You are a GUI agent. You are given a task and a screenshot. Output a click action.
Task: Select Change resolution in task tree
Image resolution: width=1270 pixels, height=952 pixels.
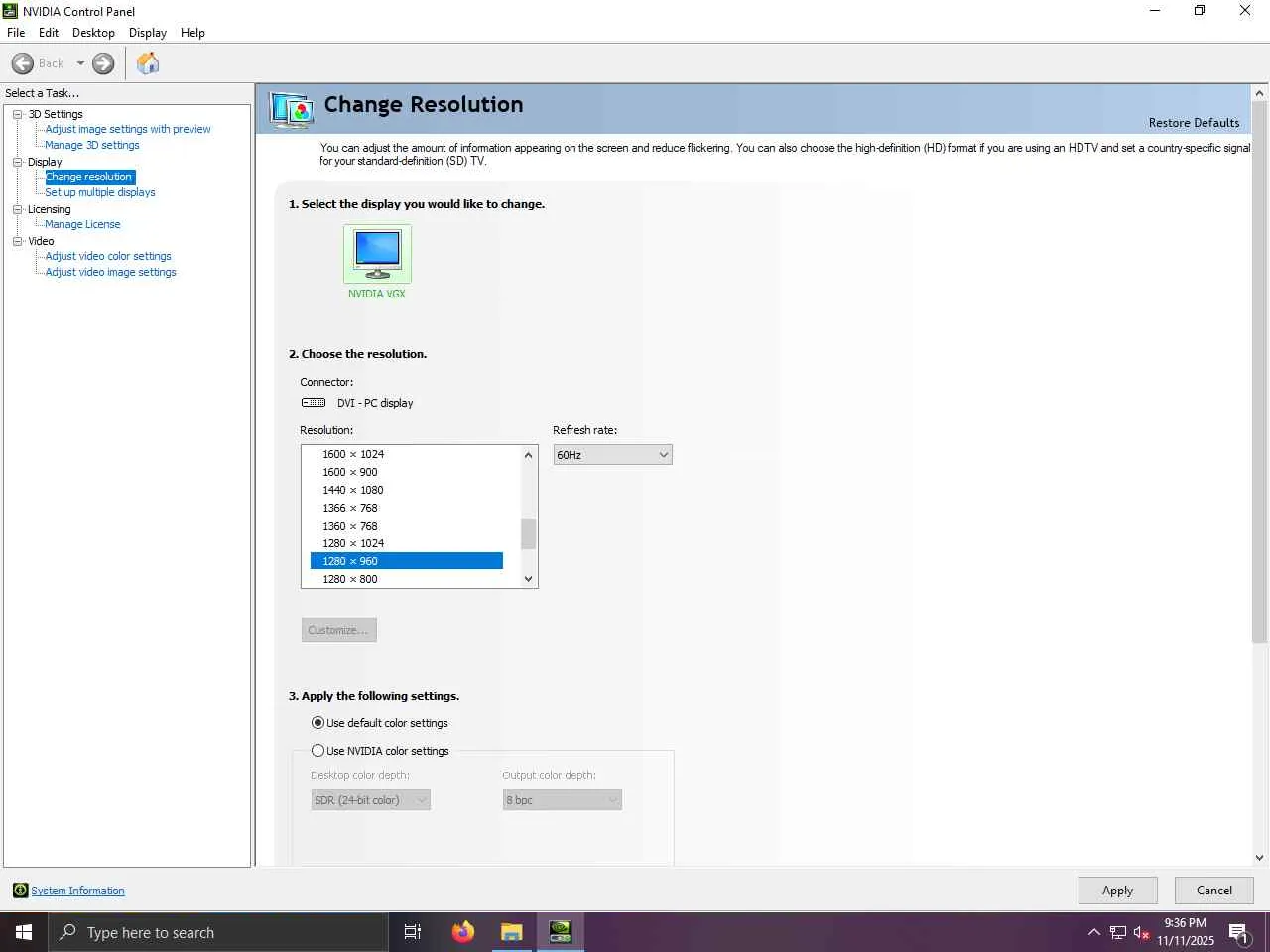(x=89, y=177)
